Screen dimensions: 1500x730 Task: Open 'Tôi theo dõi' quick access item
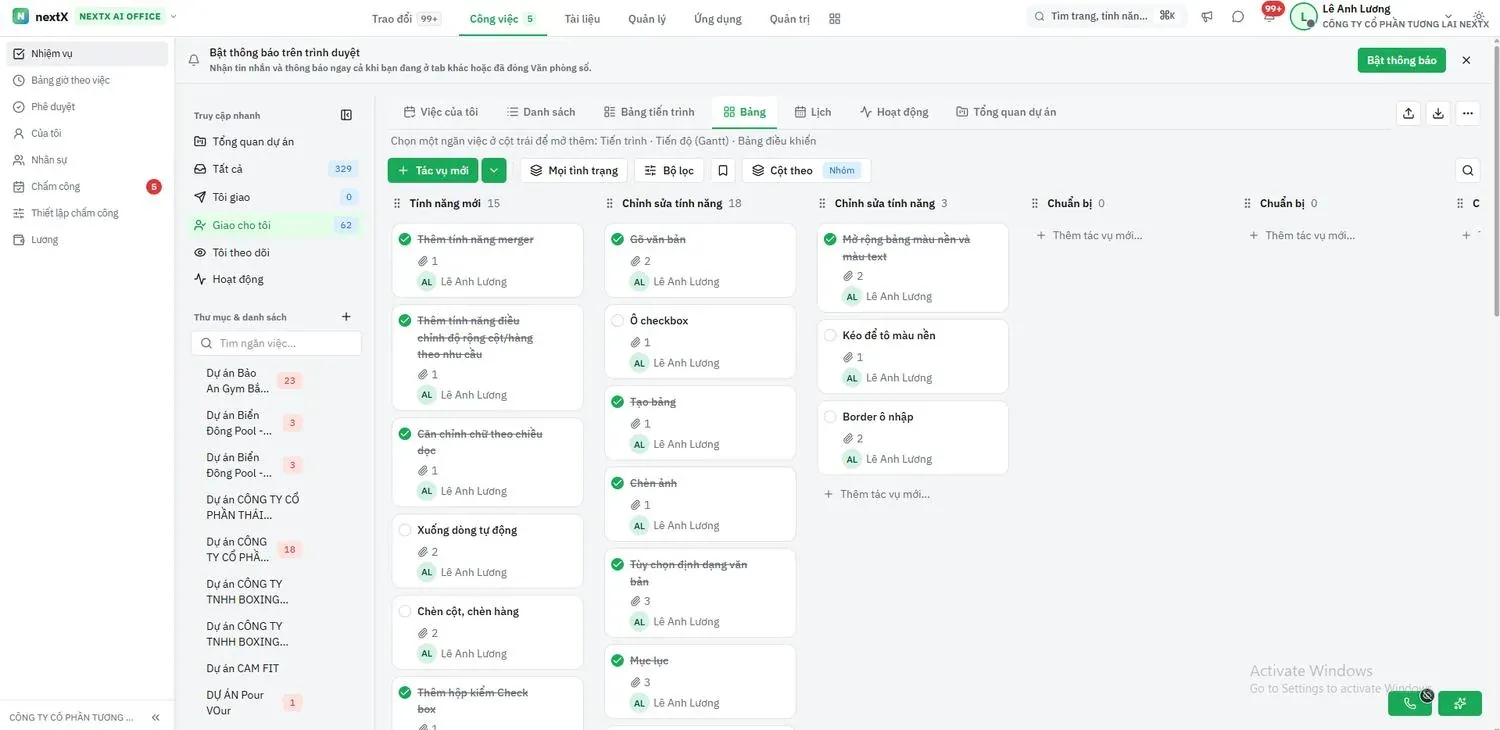click(x=276, y=253)
